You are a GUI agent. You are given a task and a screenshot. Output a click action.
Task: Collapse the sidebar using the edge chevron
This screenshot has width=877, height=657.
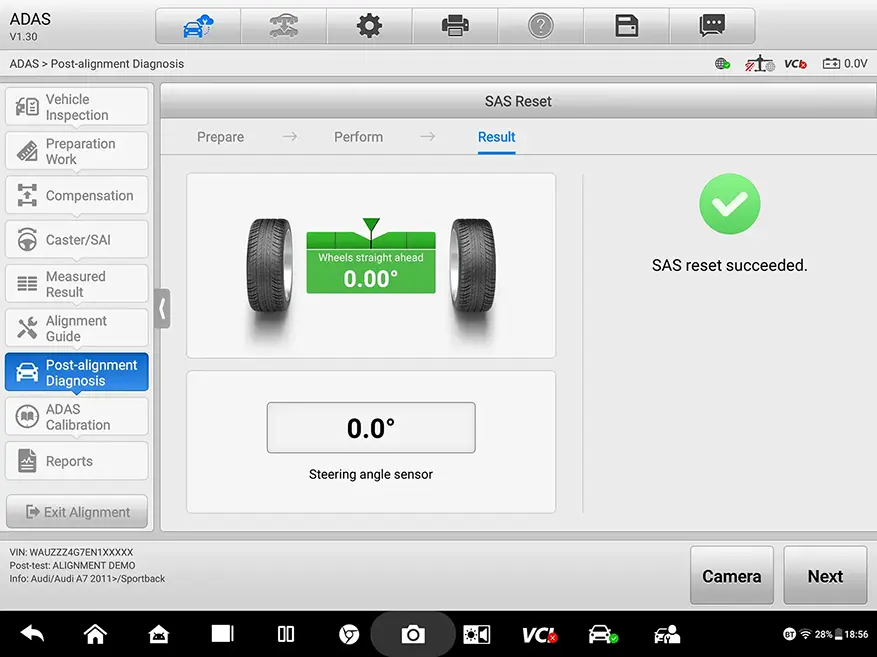163,309
